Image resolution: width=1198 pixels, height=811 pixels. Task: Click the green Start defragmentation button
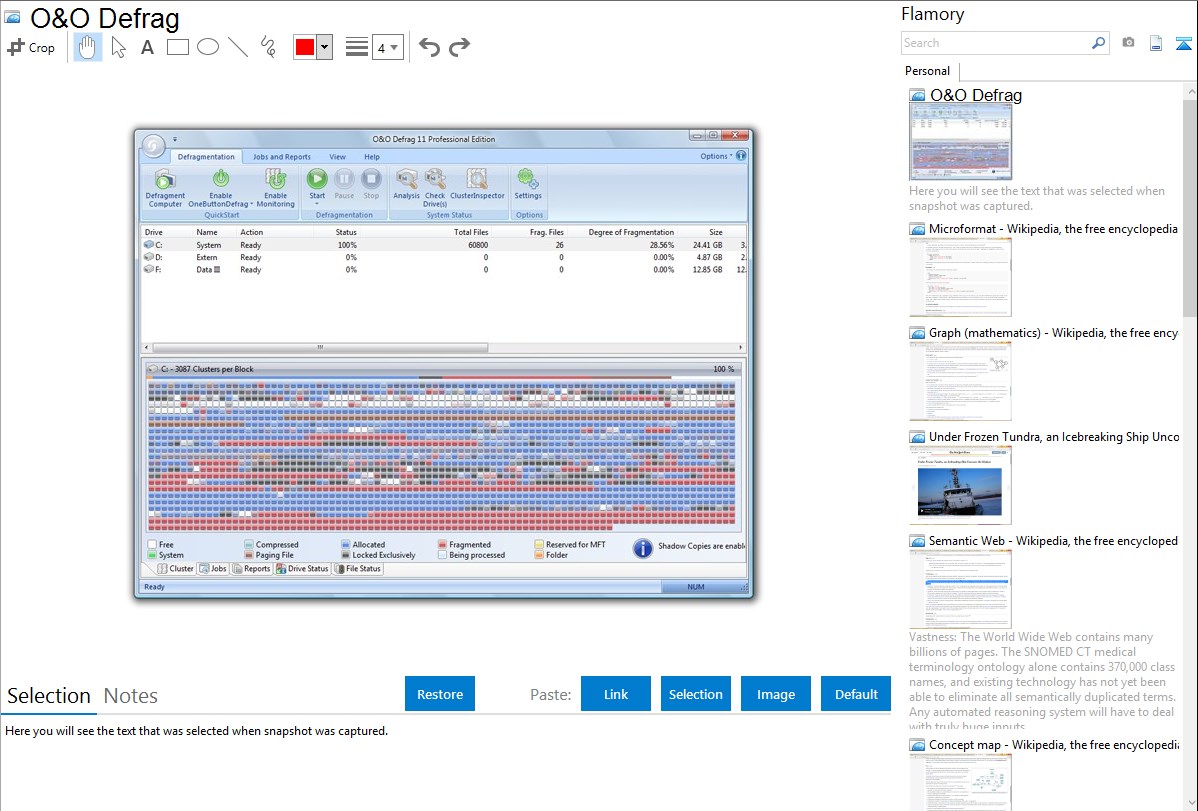pyautogui.click(x=317, y=179)
